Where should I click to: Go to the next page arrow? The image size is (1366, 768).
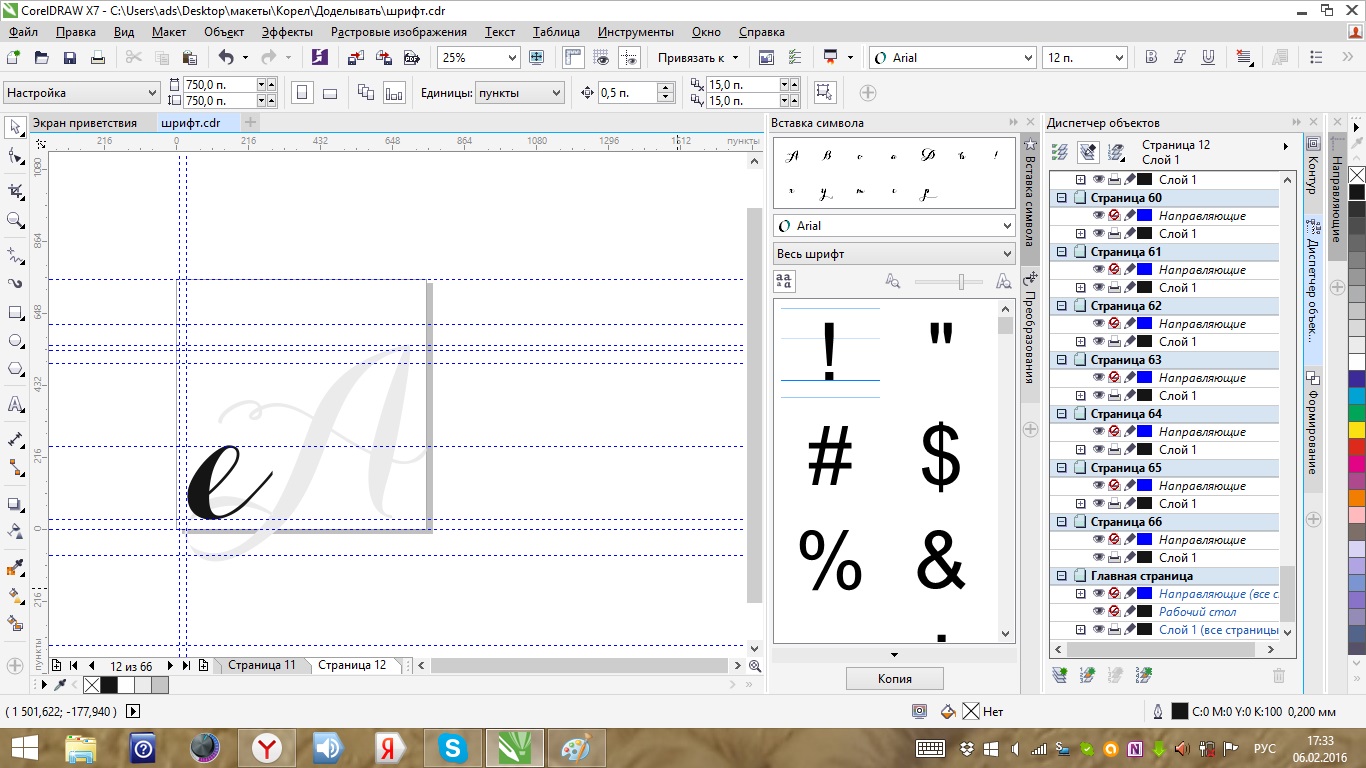pos(171,666)
